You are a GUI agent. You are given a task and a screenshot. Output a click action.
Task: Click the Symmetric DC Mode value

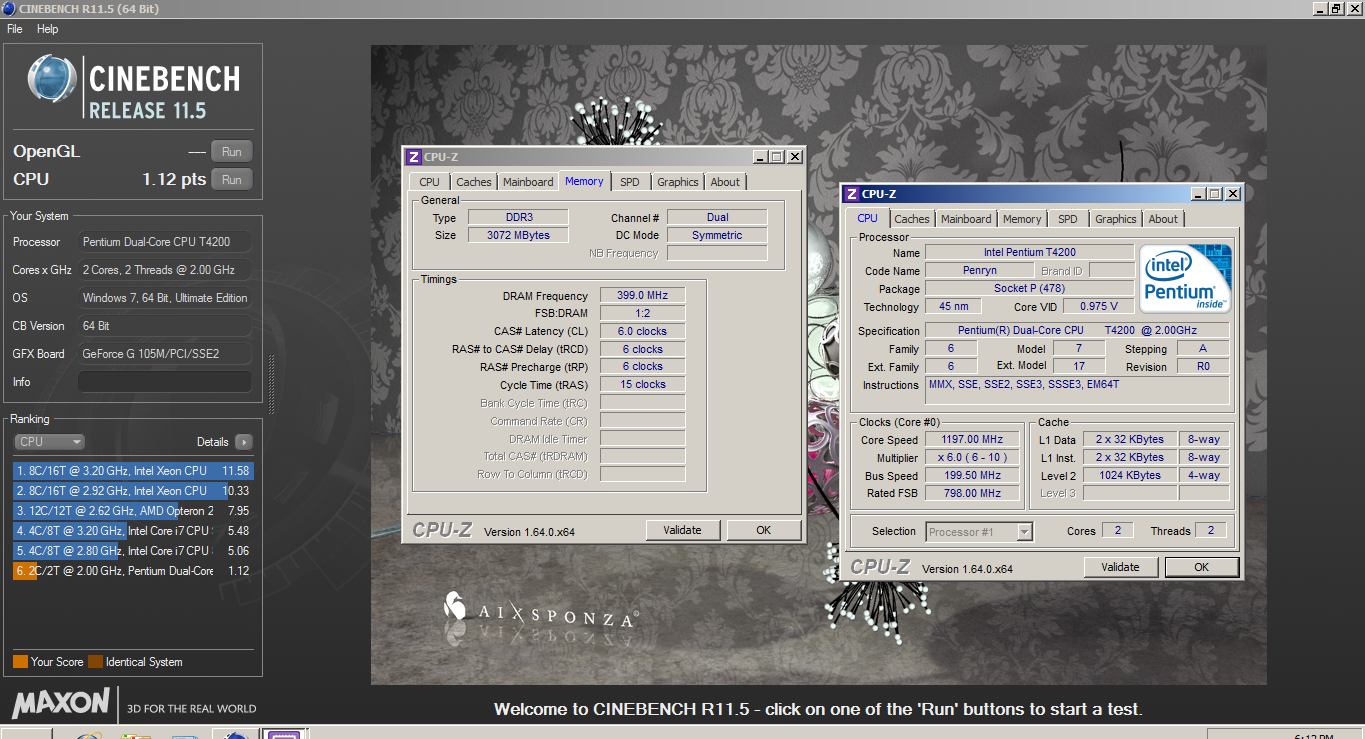coord(717,235)
